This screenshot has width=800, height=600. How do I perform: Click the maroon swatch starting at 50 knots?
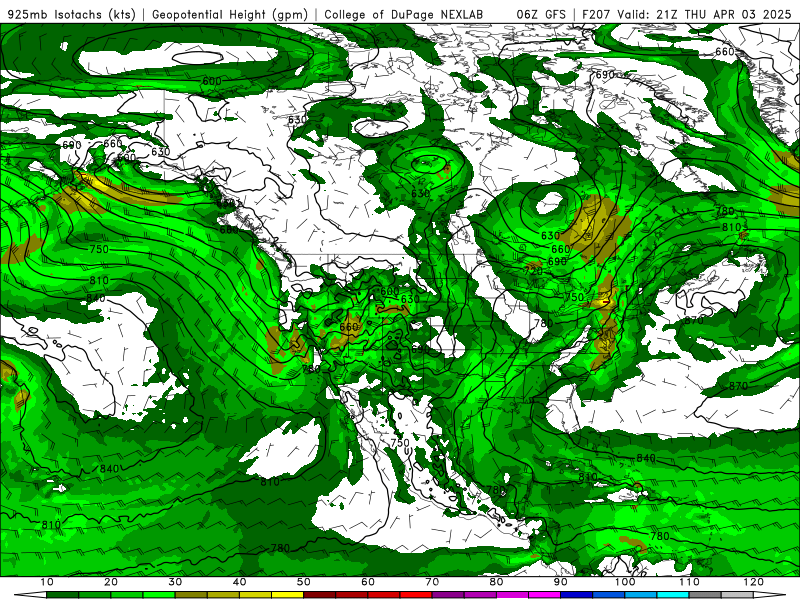pyautogui.click(x=319, y=595)
